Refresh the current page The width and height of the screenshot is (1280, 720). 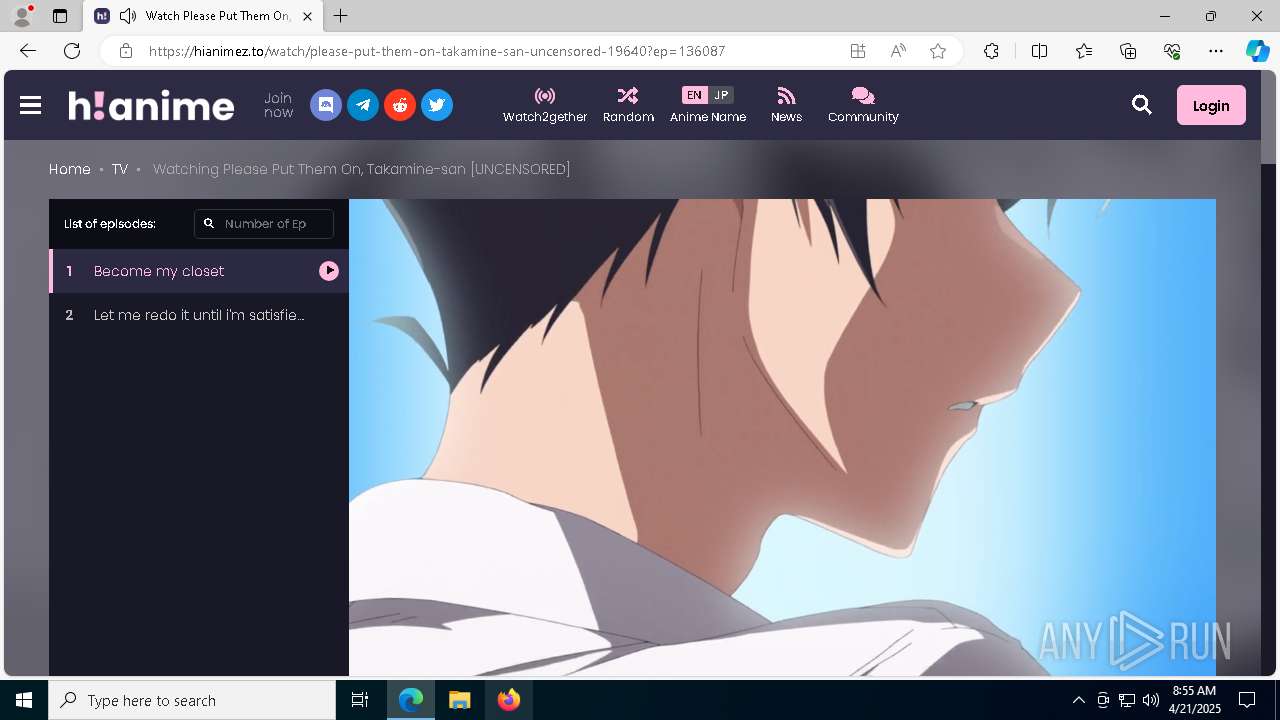coord(72,51)
